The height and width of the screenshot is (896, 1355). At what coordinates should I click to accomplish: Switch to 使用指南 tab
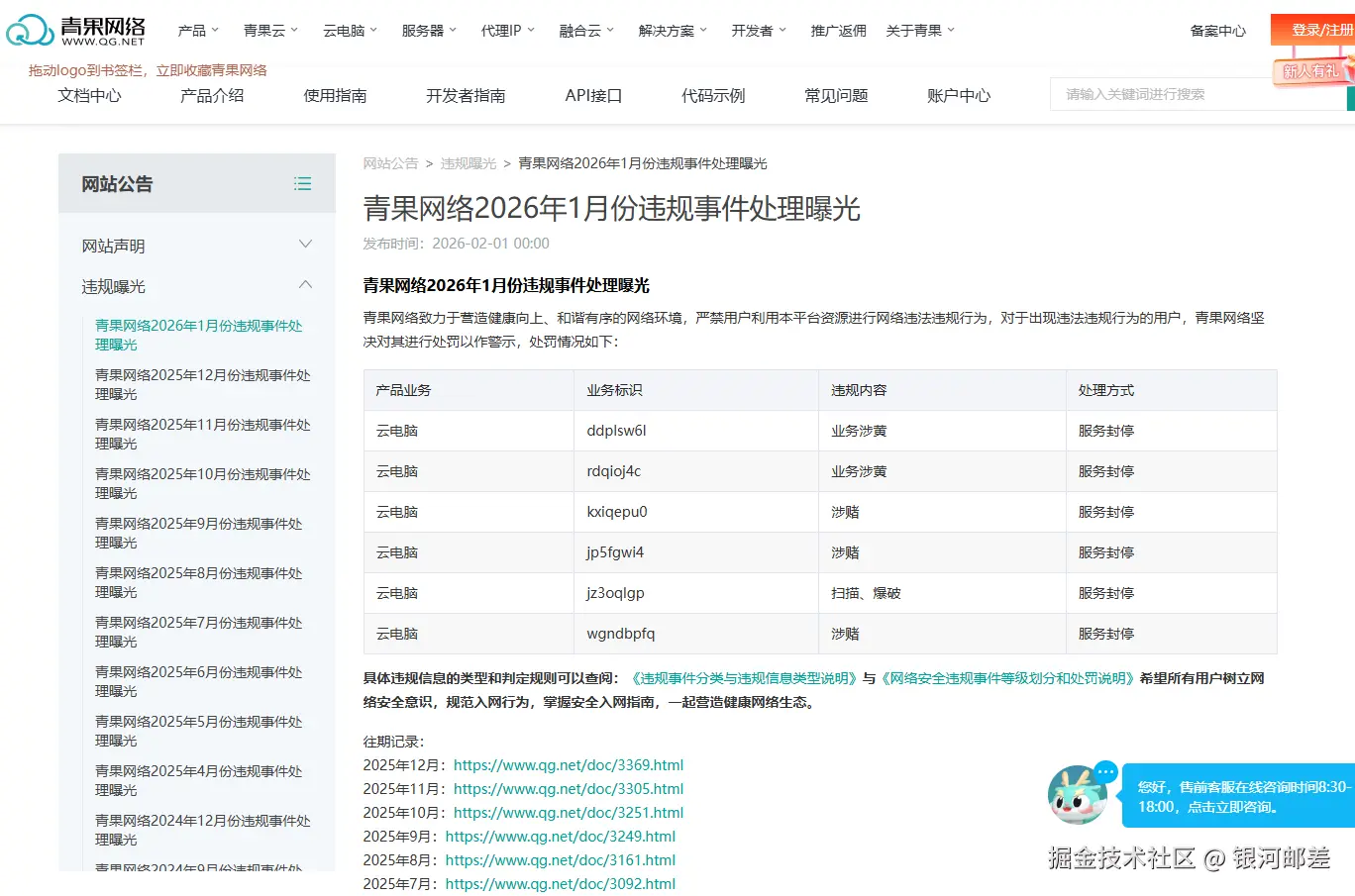335,95
